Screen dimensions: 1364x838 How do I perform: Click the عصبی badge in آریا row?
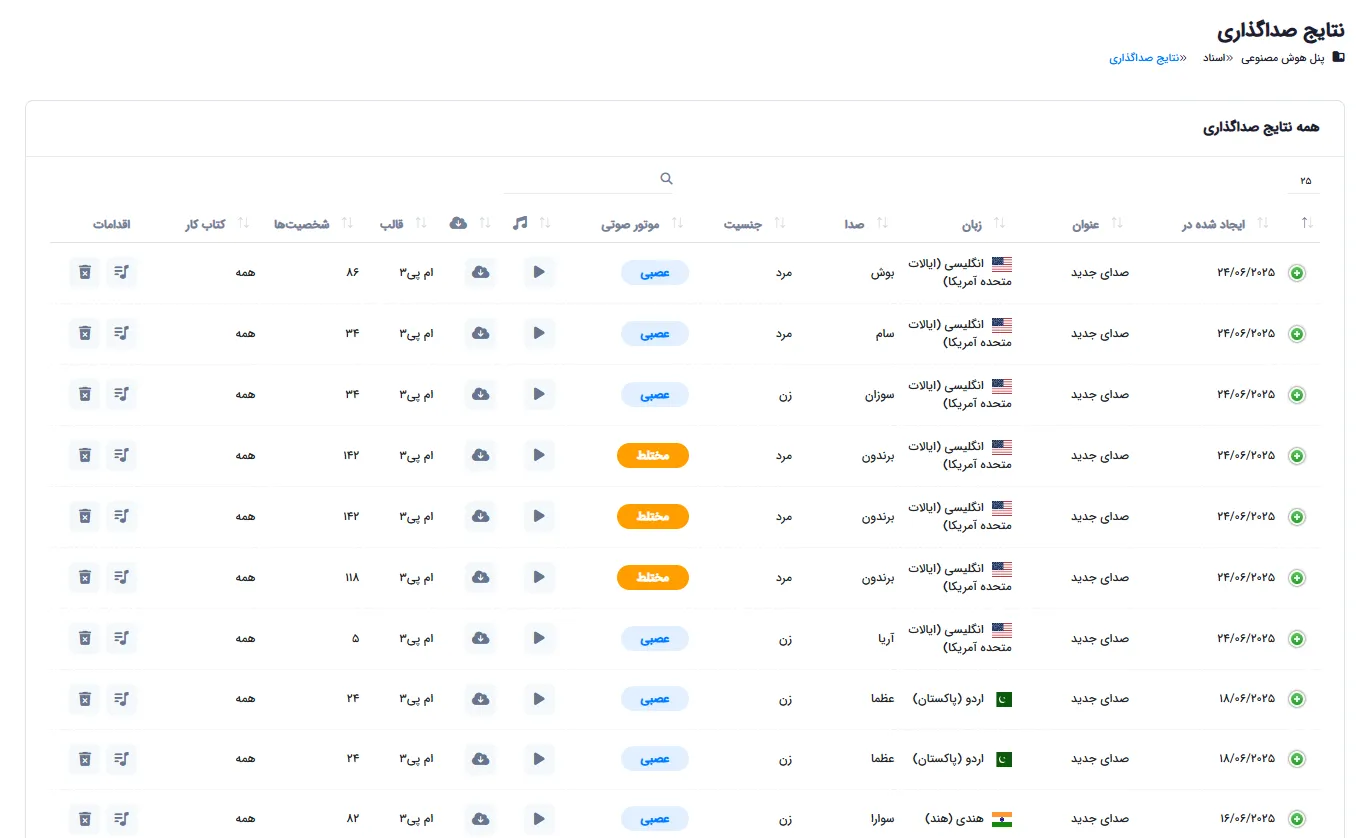click(x=655, y=638)
